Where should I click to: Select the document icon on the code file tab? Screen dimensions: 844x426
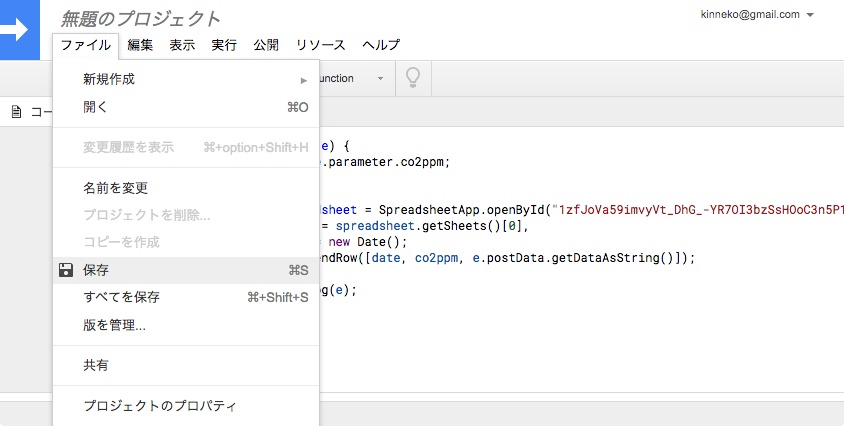(x=16, y=112)
